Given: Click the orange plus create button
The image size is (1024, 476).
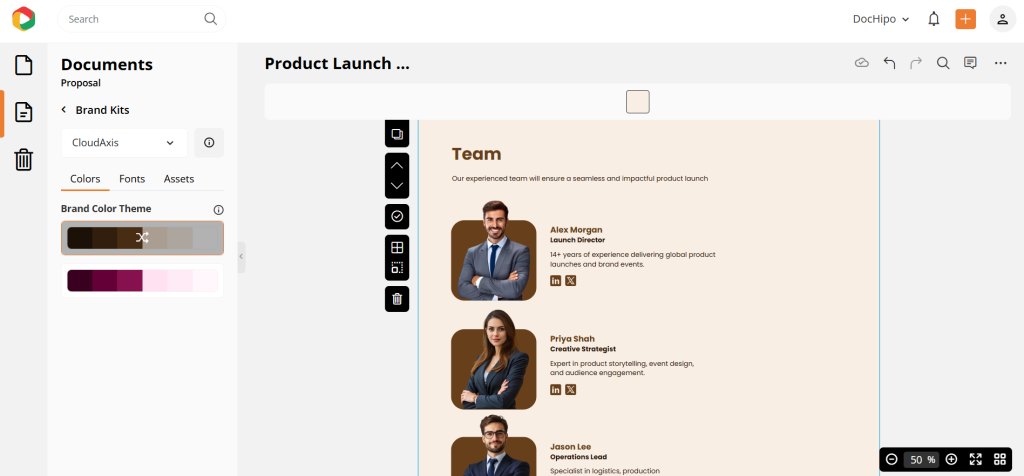Looking at the screenshot, I should tap(965, 19).
